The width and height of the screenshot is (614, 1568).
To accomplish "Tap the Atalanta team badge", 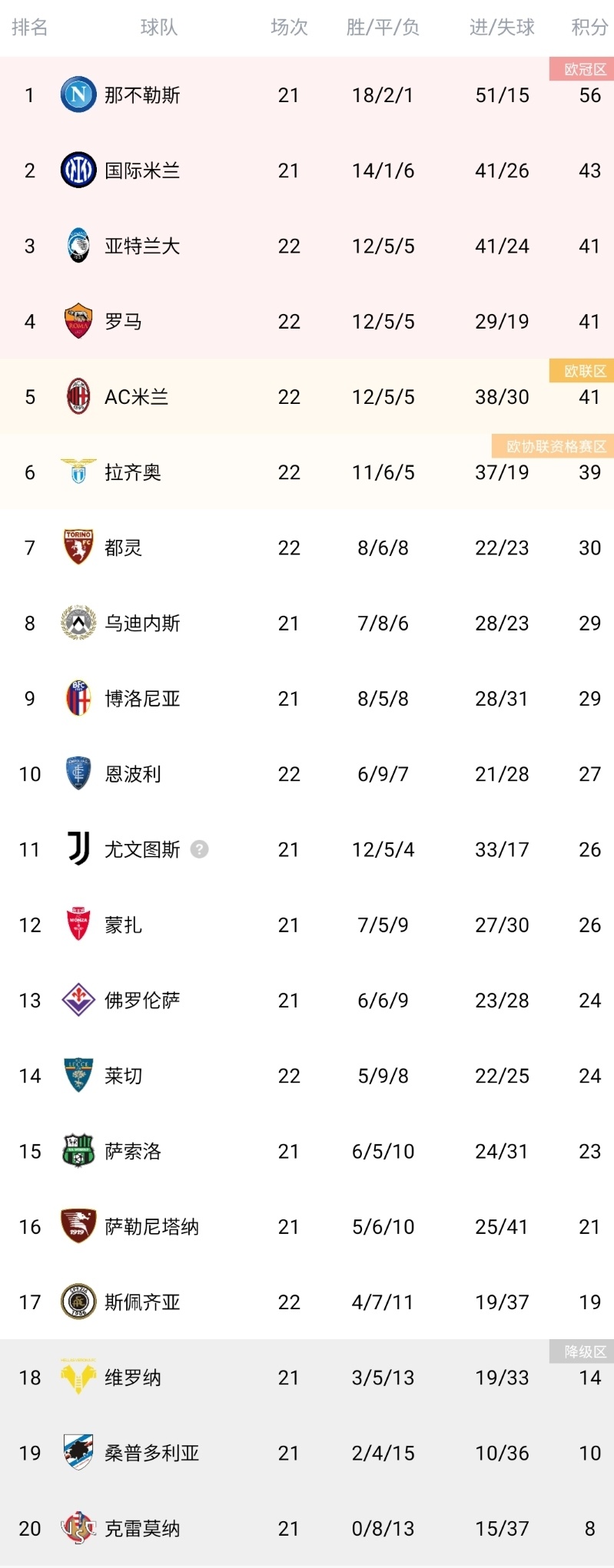I will (x=78, y=246).
